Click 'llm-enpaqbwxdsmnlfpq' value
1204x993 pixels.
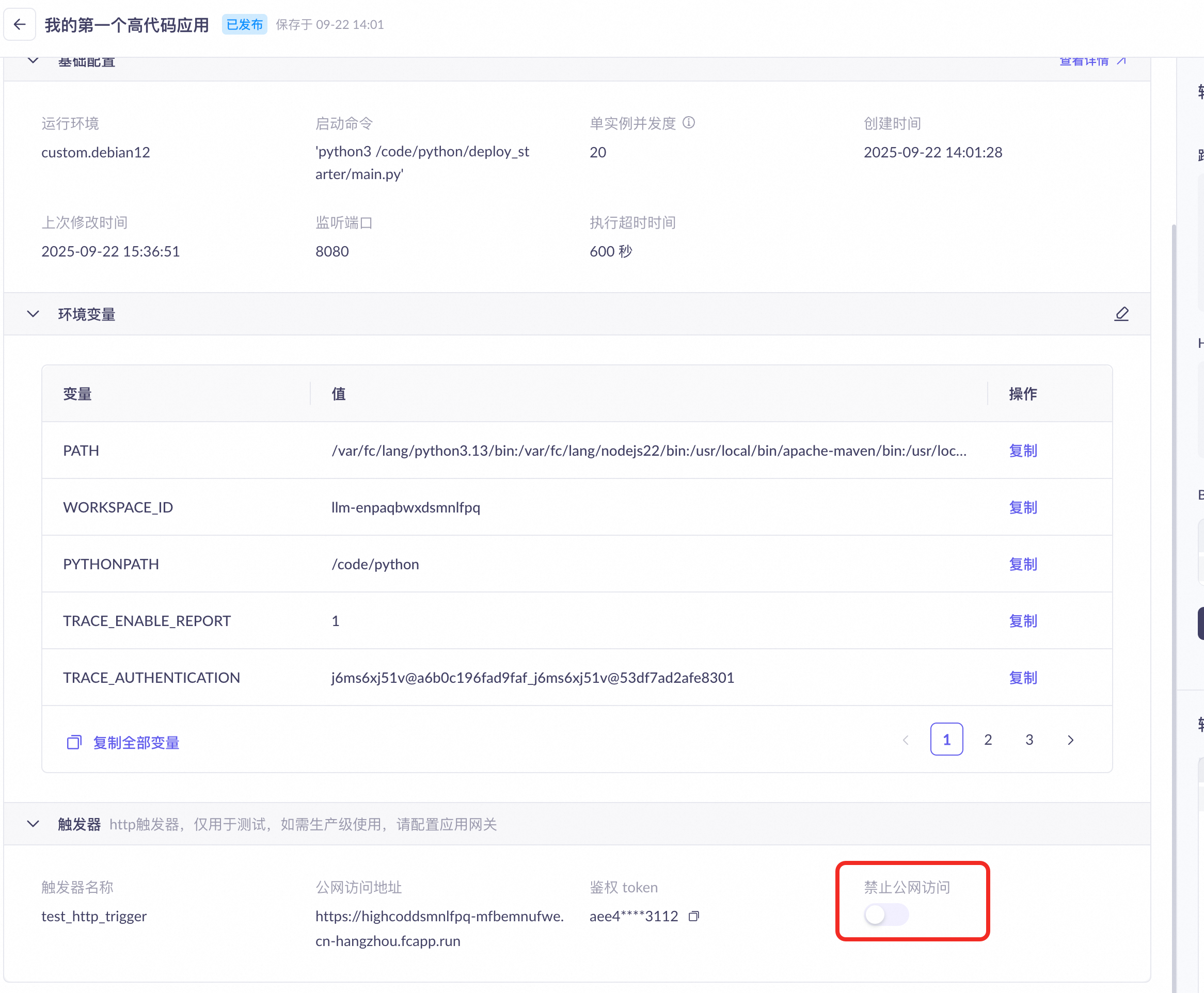tap(406, 507)
